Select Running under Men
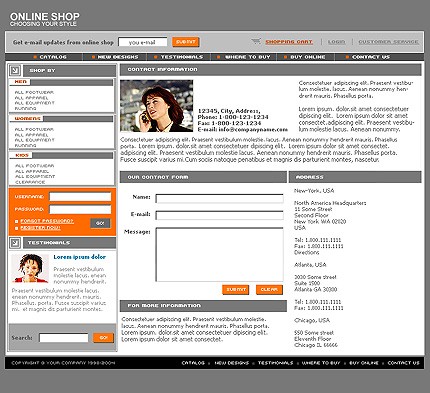 click(x=25, y=108)
